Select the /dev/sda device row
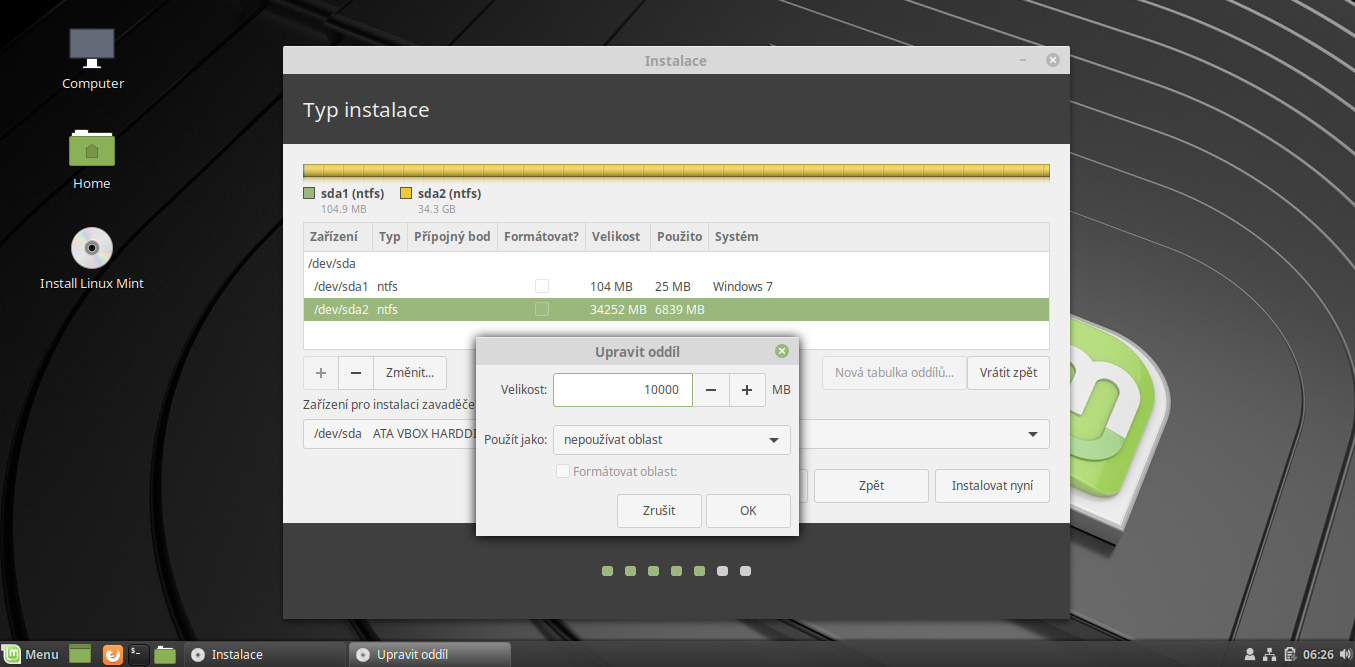This screenshot has height=667, width=1355. coord(676,264)
